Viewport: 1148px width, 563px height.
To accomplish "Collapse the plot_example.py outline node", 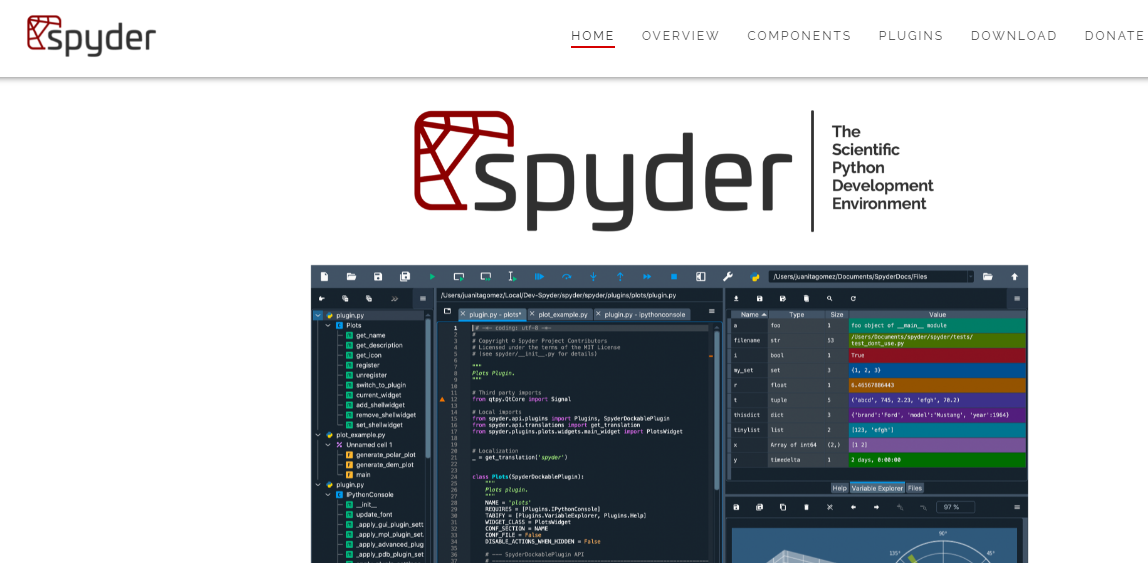I will click(318, 435).
